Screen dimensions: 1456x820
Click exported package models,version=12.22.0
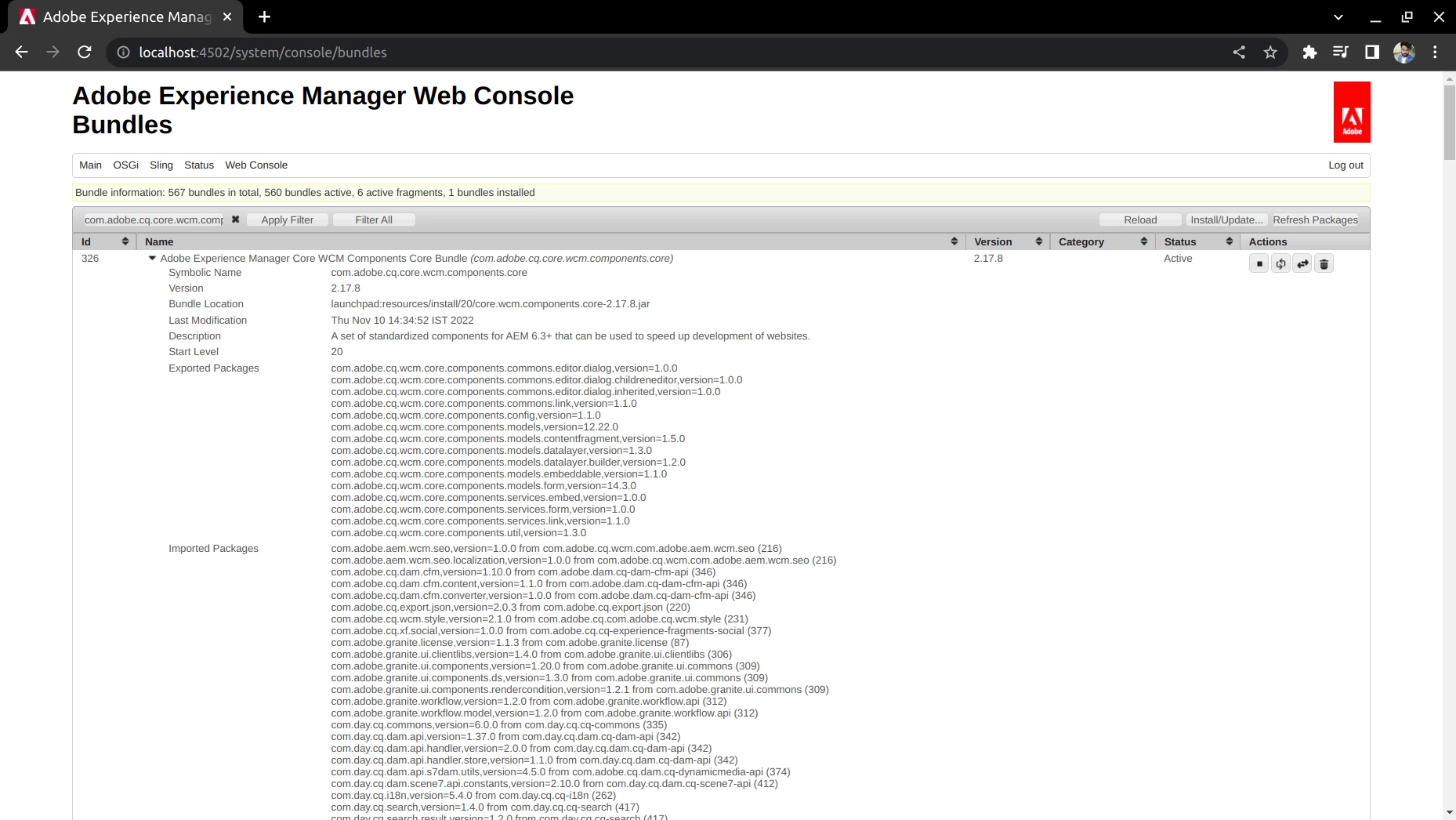[474, 426]
